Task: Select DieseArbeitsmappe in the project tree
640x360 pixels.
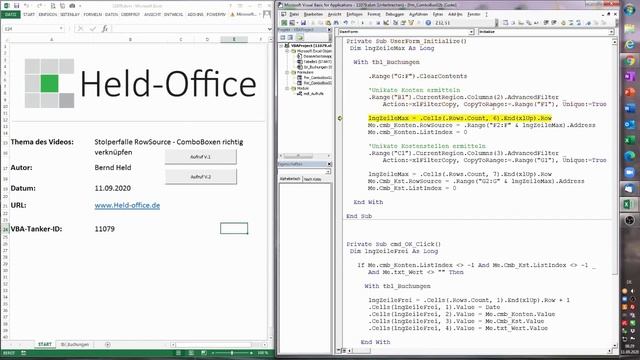Action: click(x=317, y=56)
